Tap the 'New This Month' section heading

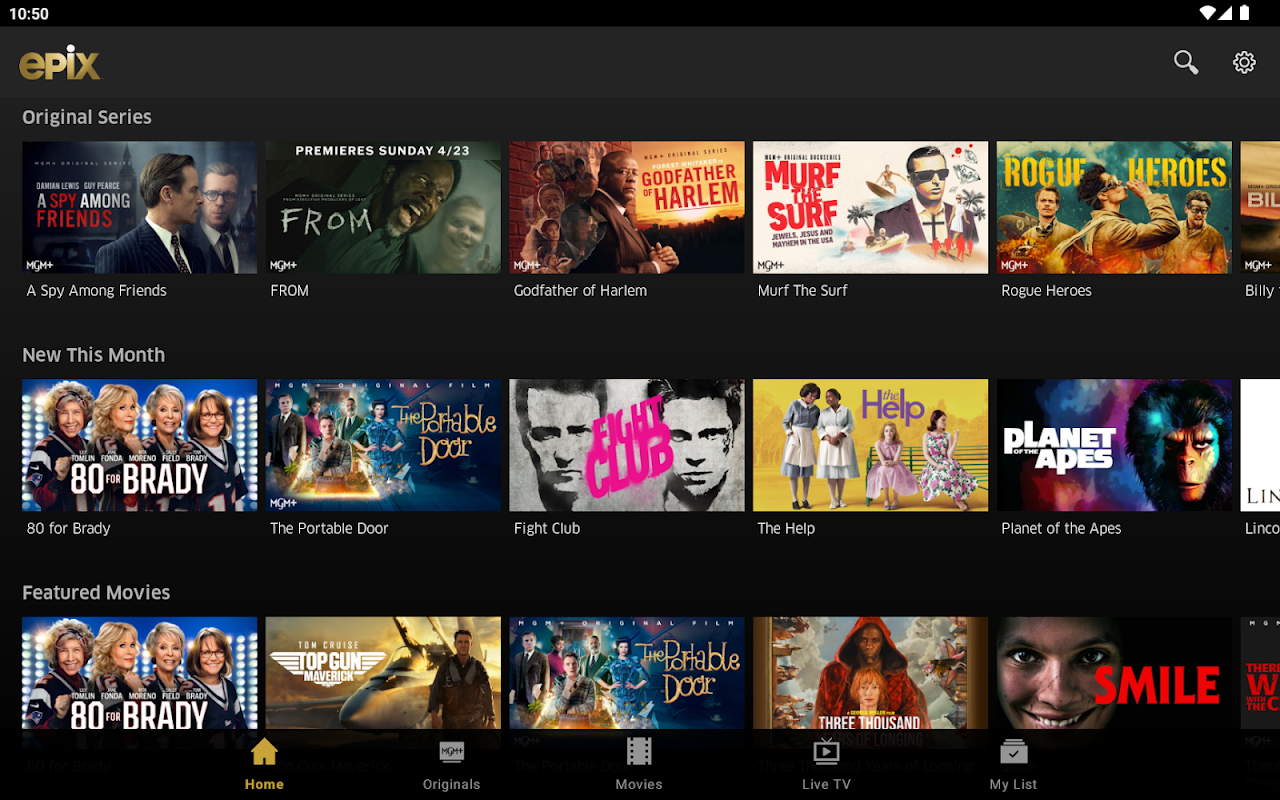(94, 355)
